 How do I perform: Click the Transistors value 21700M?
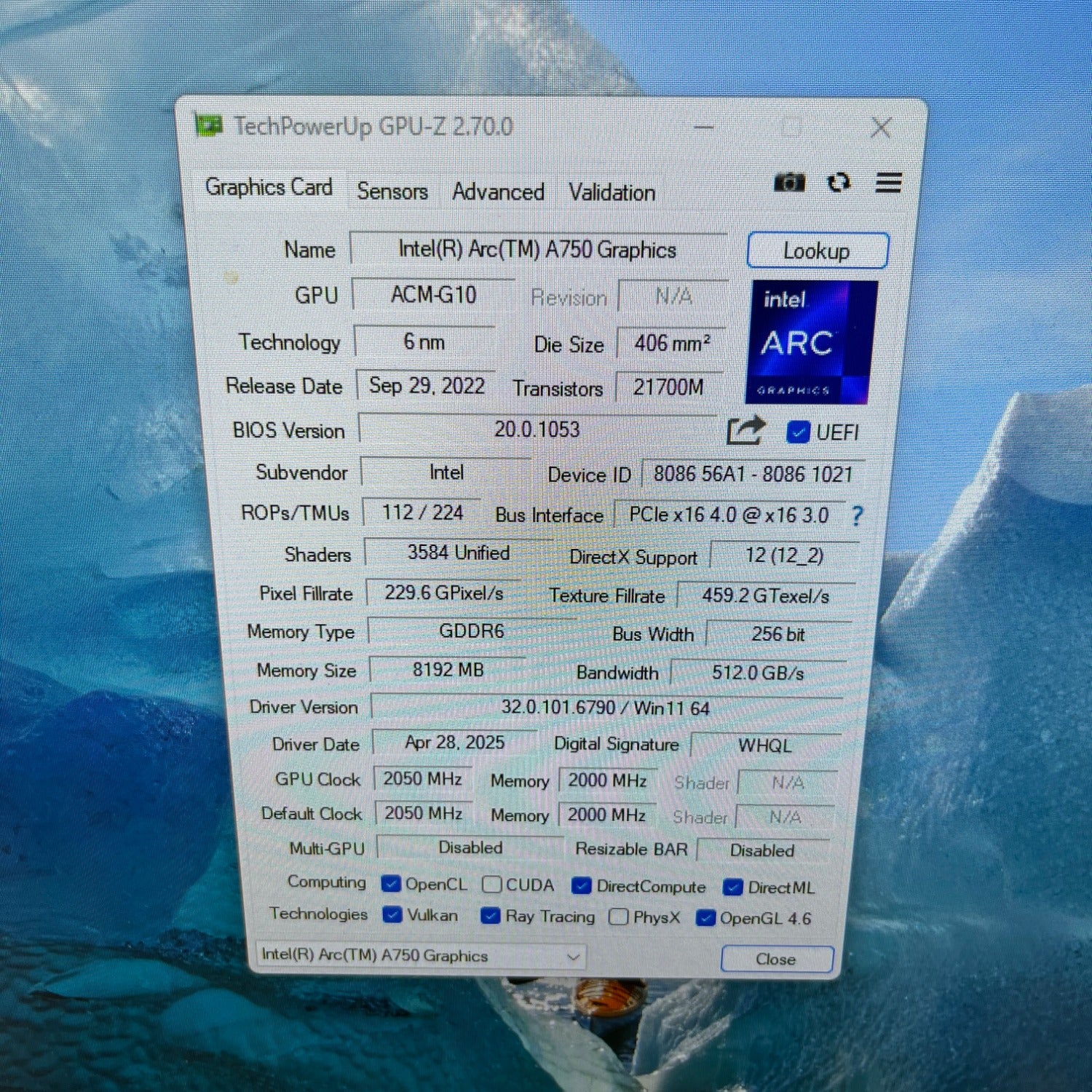668,387
